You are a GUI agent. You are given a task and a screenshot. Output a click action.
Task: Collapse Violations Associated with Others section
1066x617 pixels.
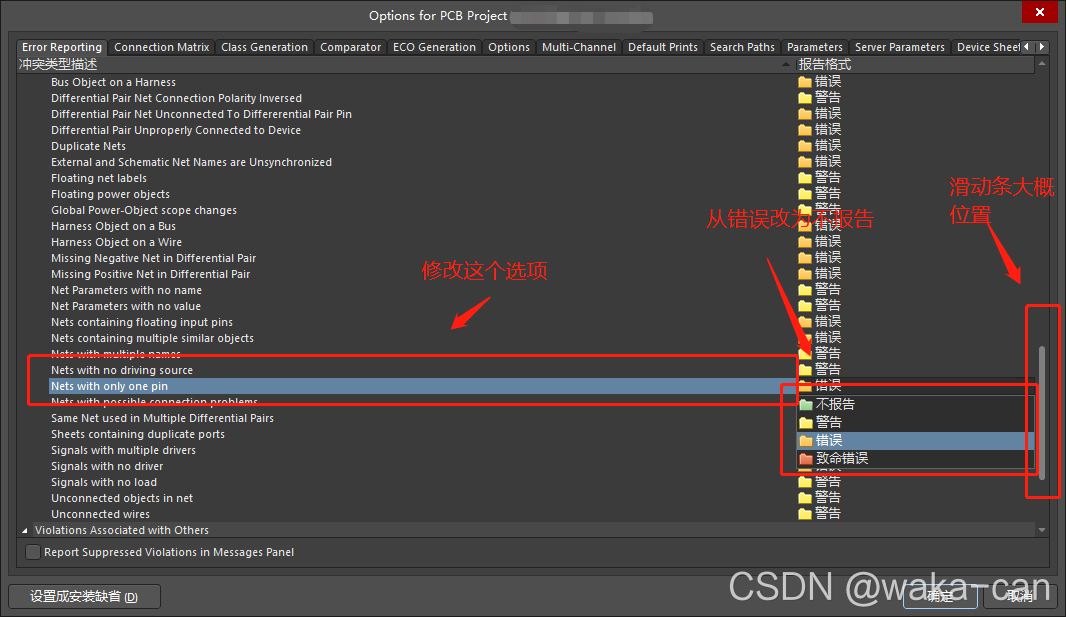coord(25,531)
